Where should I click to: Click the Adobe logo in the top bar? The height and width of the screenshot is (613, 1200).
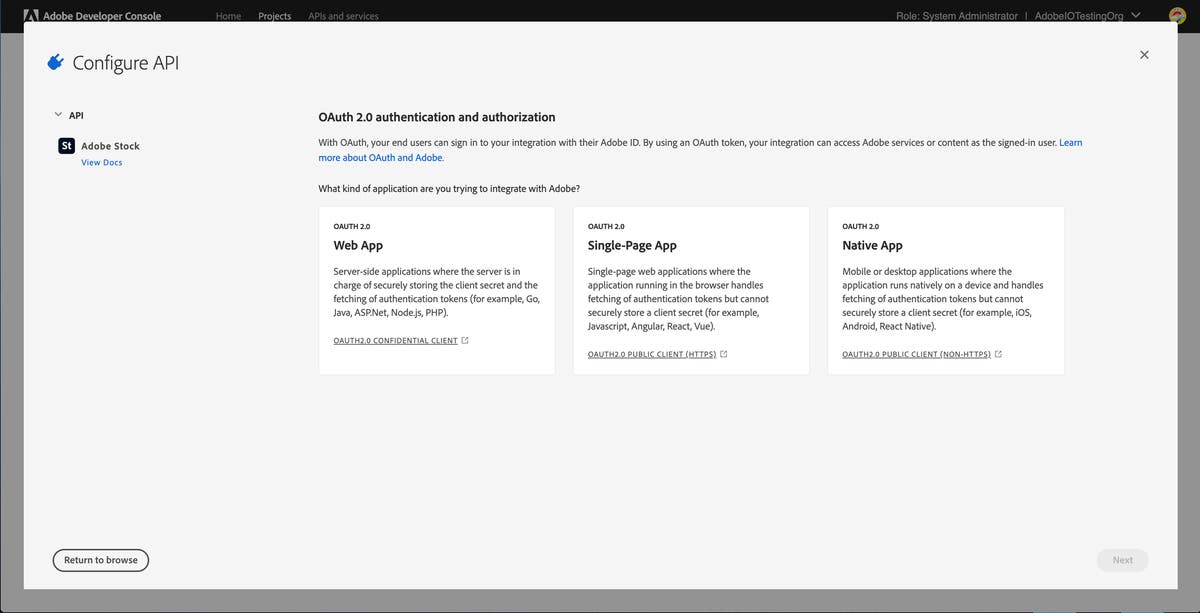pyautogui.click(x=31, y=15)
